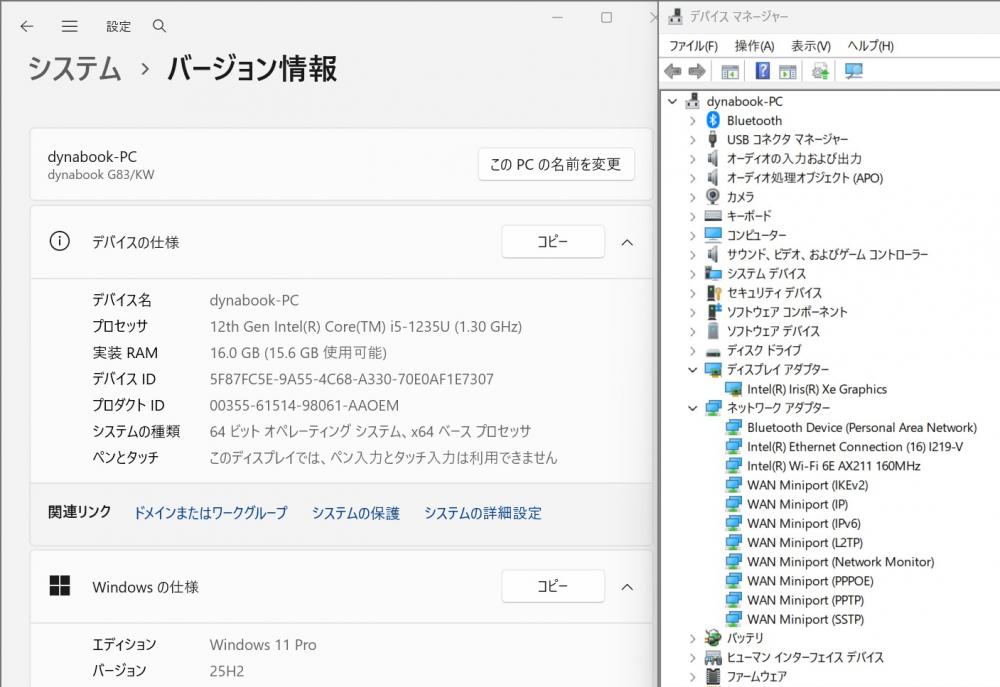Screen dimensions: 1000x687
Task: Select Intel Ethernet Connection I219-V
Action: pyautogui.click(x=855, y=447)
